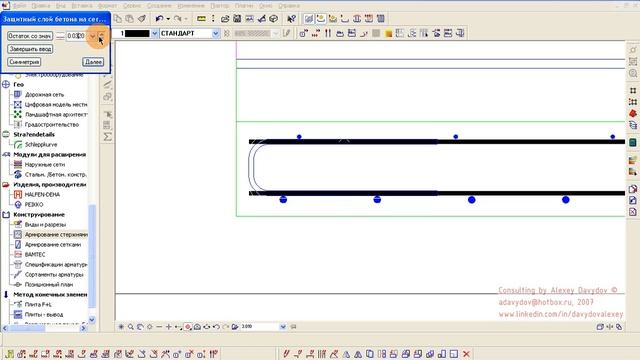Click the open folder icon in the top toolbar
The height and width of the screenshot is (360, 640).
[x=225, y=19]
